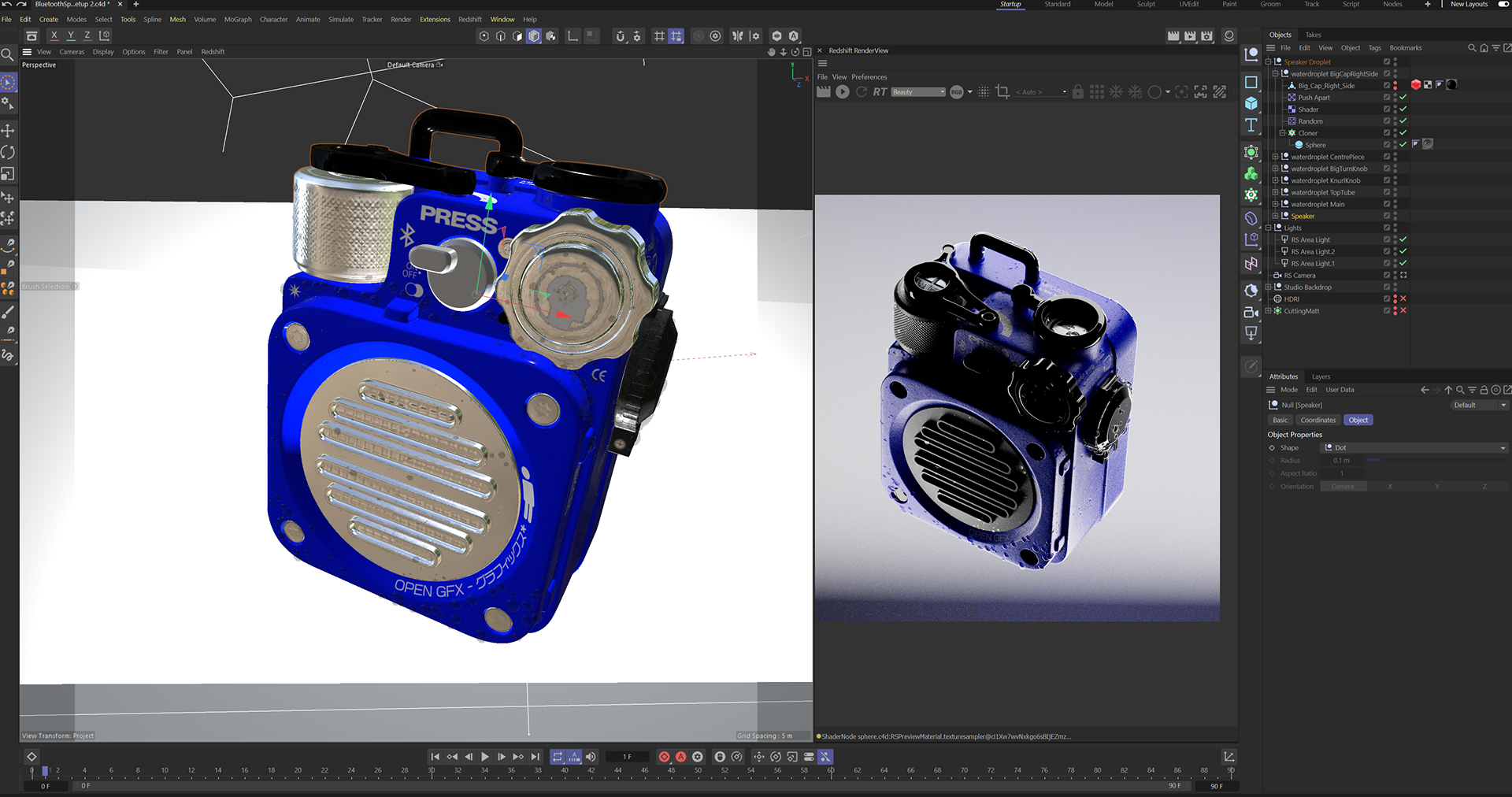This screenshot has height=797, width=1512.
Task: Enable autokeying red A button
Action: coord(681,757)
